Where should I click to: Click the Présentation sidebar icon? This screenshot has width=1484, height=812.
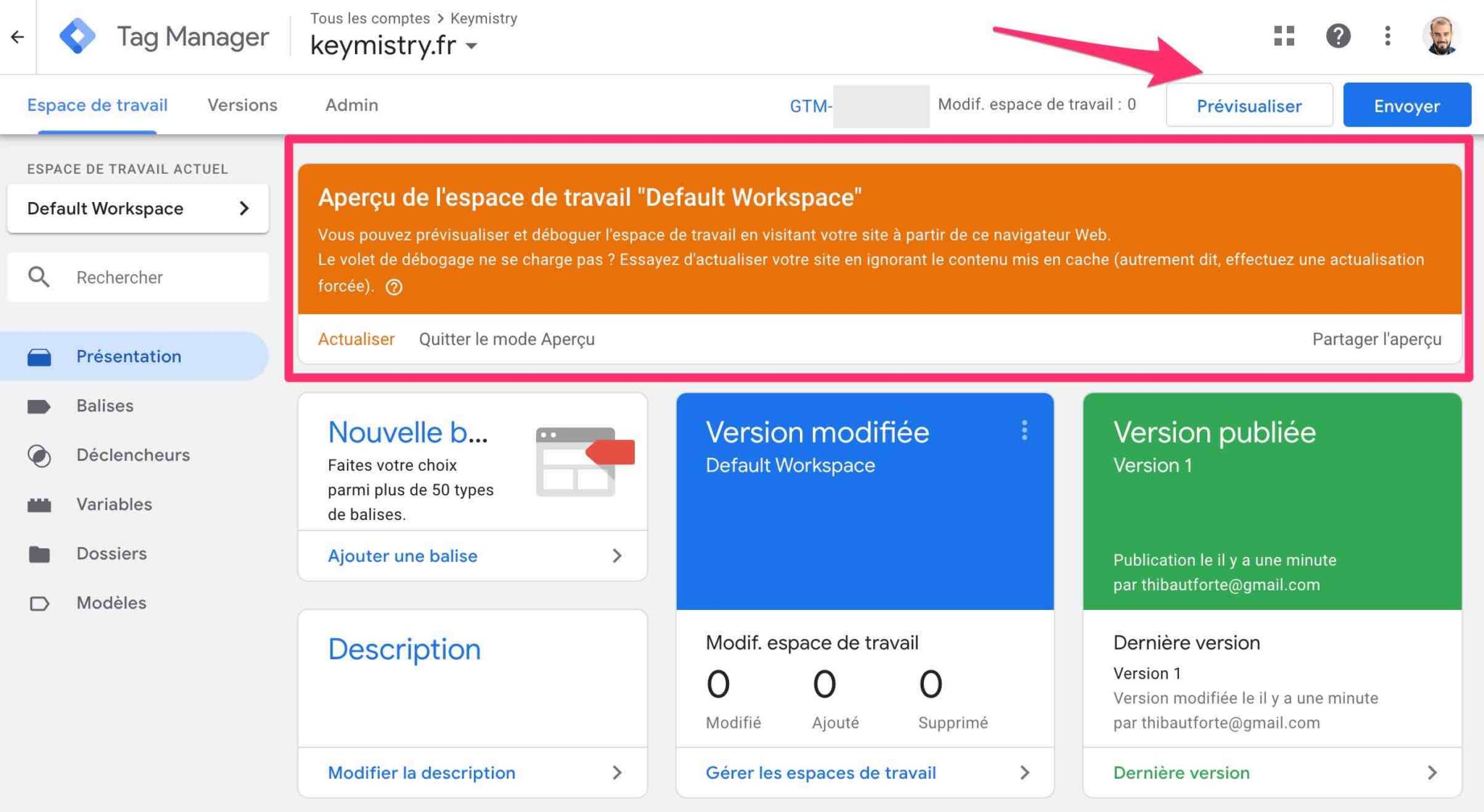(39, 356)
